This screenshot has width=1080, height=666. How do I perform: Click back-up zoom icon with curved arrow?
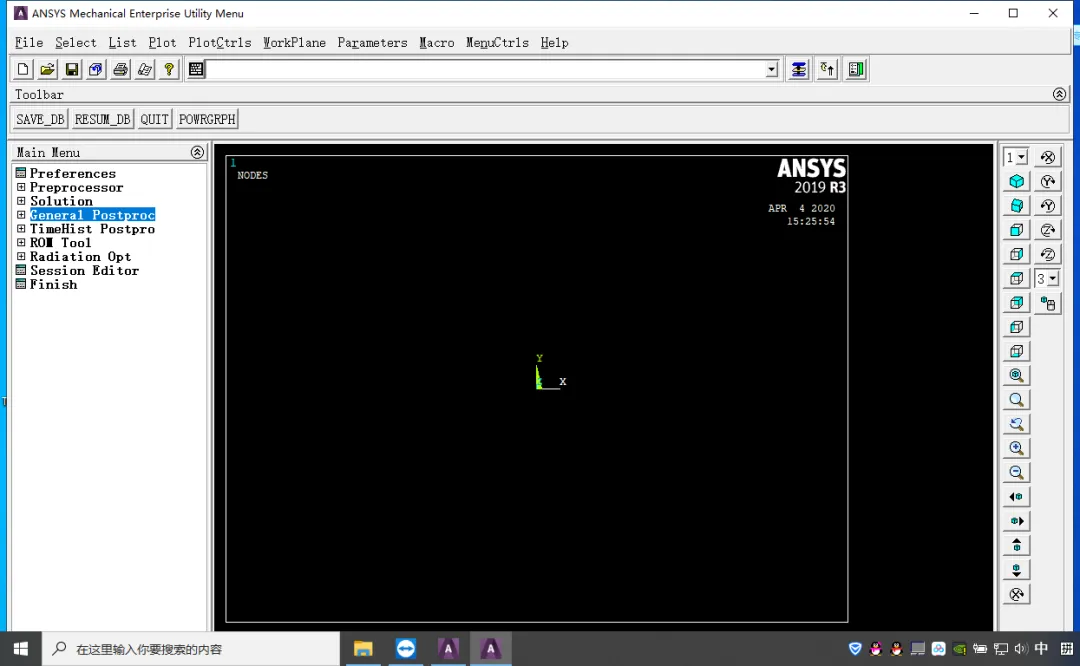tap(1017, 424)
